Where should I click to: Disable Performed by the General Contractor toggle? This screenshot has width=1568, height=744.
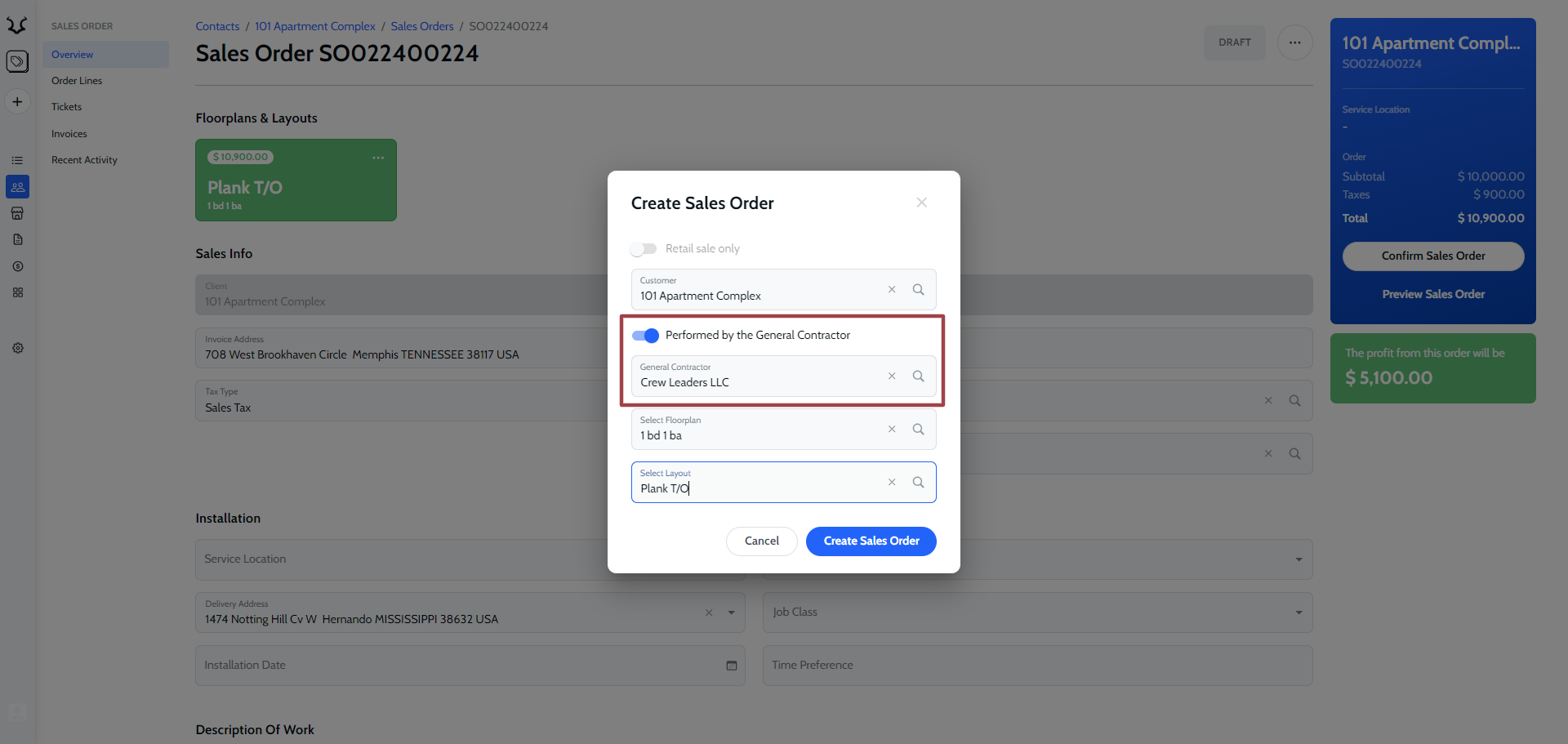[x=645, y=336]
